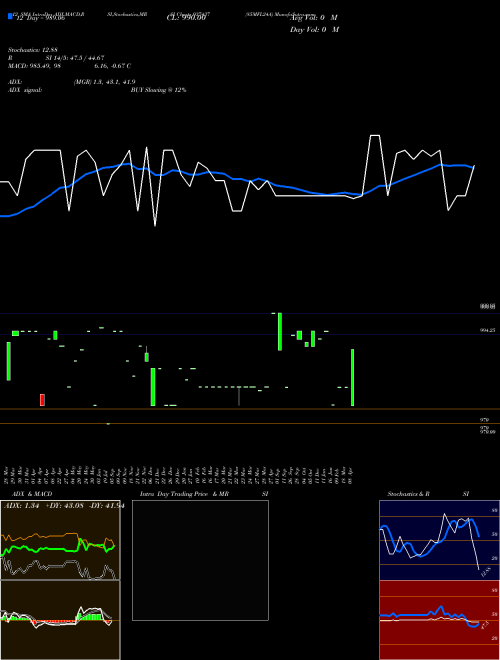Click the 'ADX signal:' label
This screenshot has height=660, width=500.
(25, 90)
